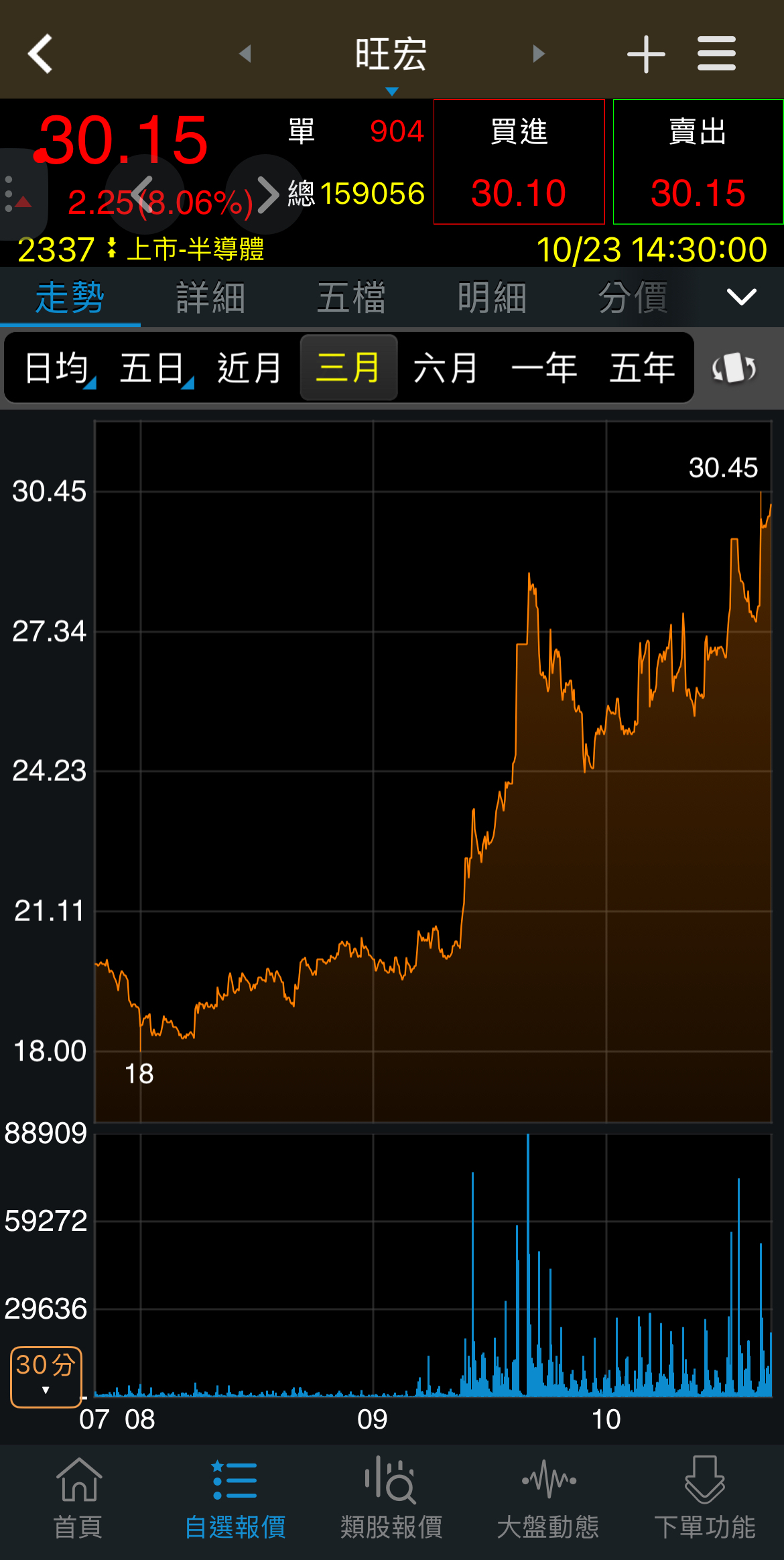784x1560 pixels.
Task: Tap month 08 on the time axis
Action: coord(139,1419)
